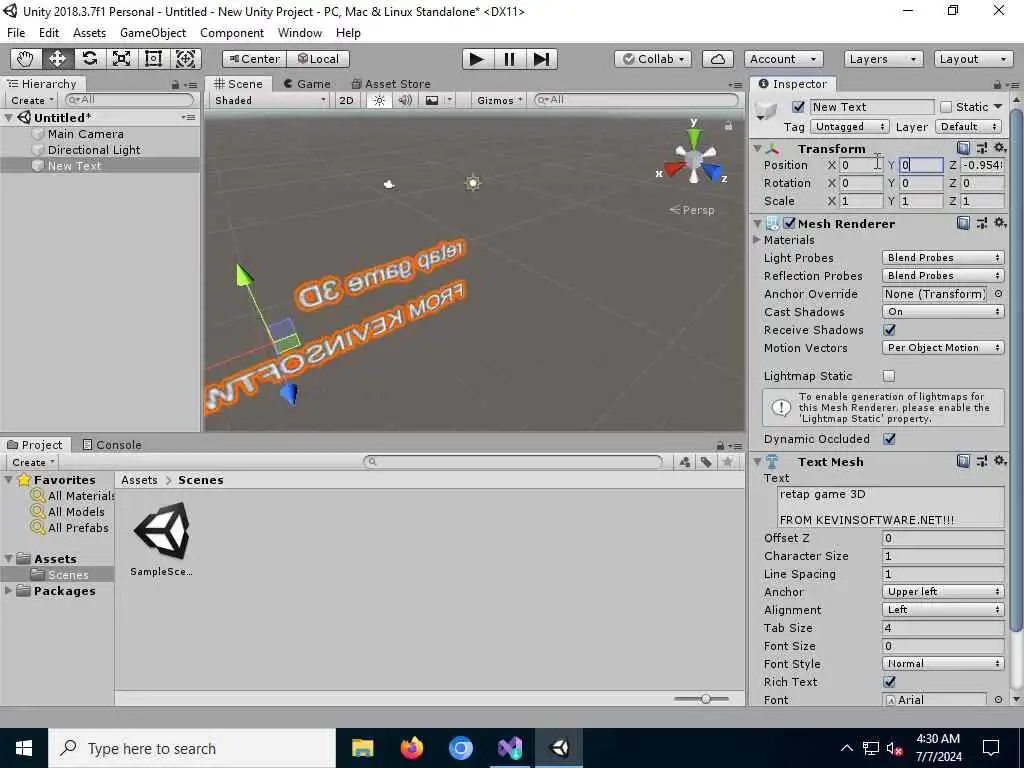1024x768 pixels.
Task: Step forward one frame
Action: coord(541,59)
